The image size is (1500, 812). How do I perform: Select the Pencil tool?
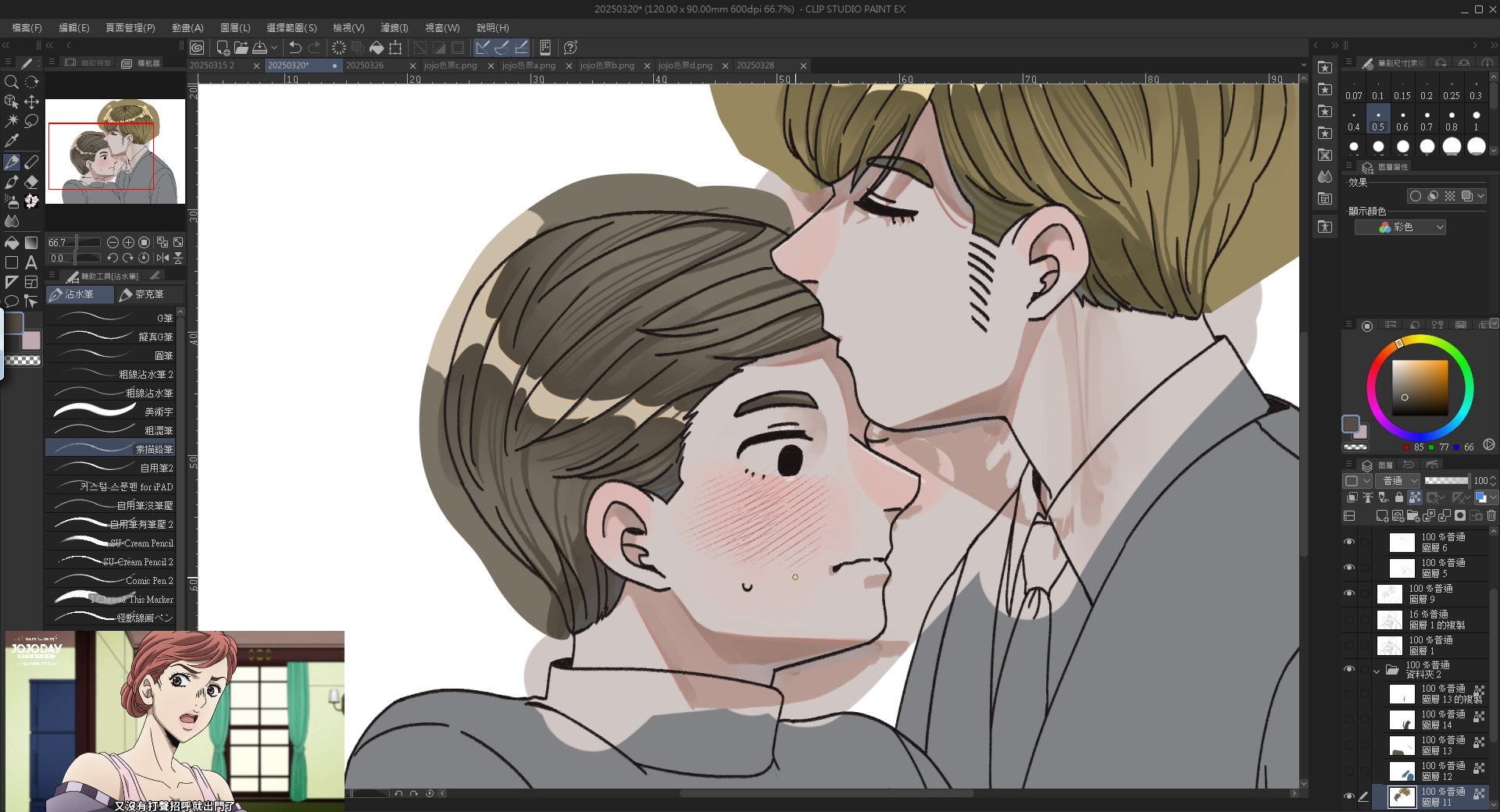[x=31, y=162]
